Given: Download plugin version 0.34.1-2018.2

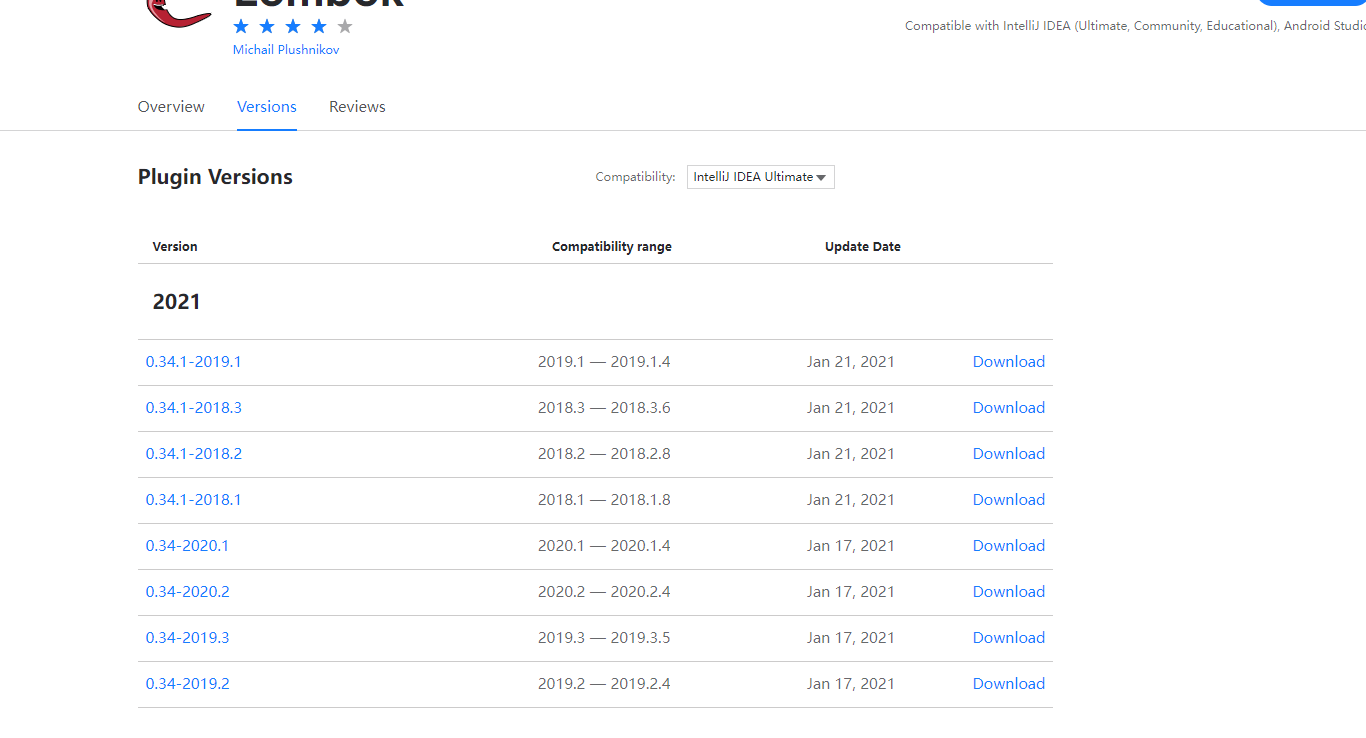Looking at the screenshot, I should click(1009, 454).
